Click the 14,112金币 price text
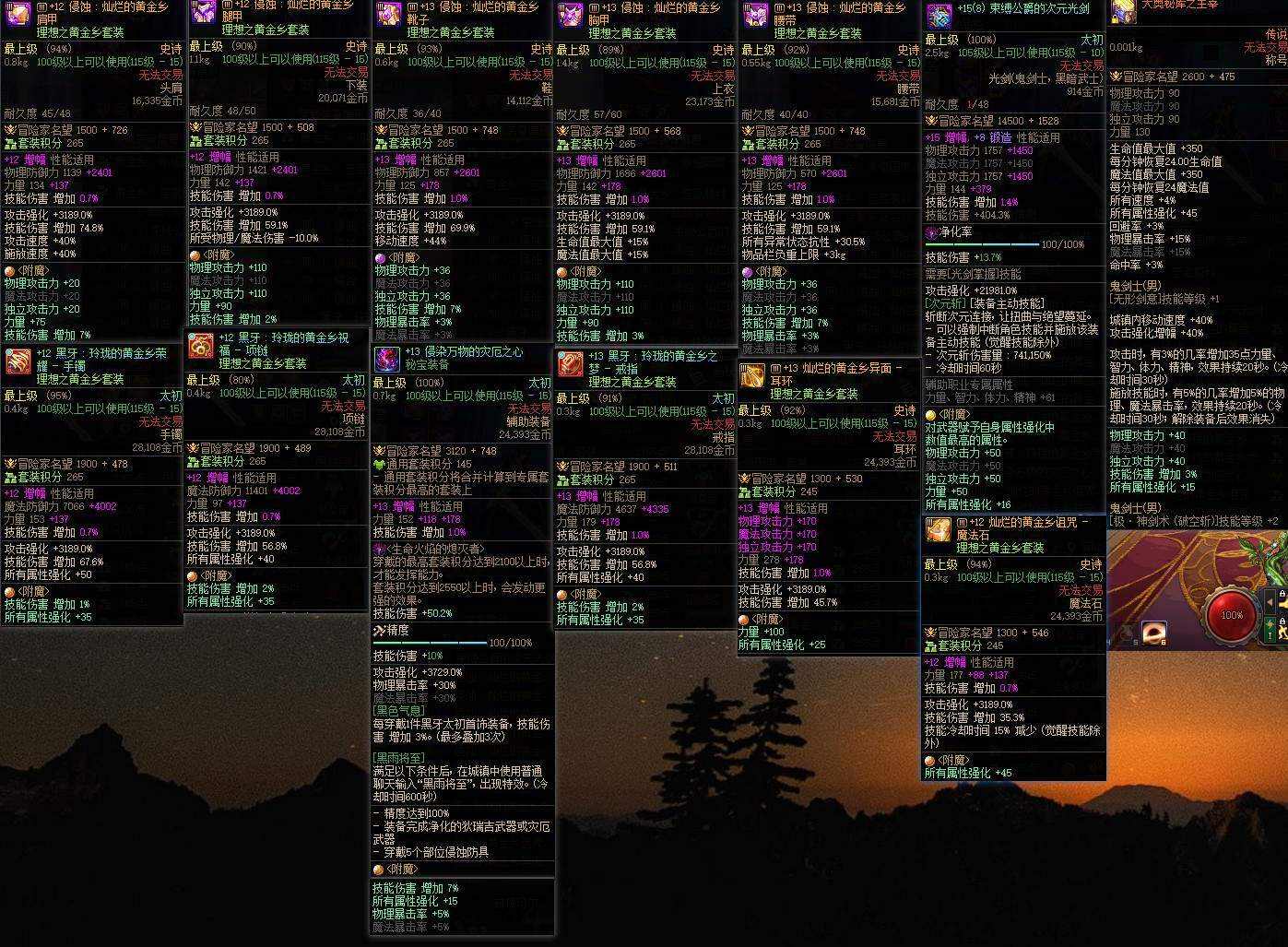 528,101
